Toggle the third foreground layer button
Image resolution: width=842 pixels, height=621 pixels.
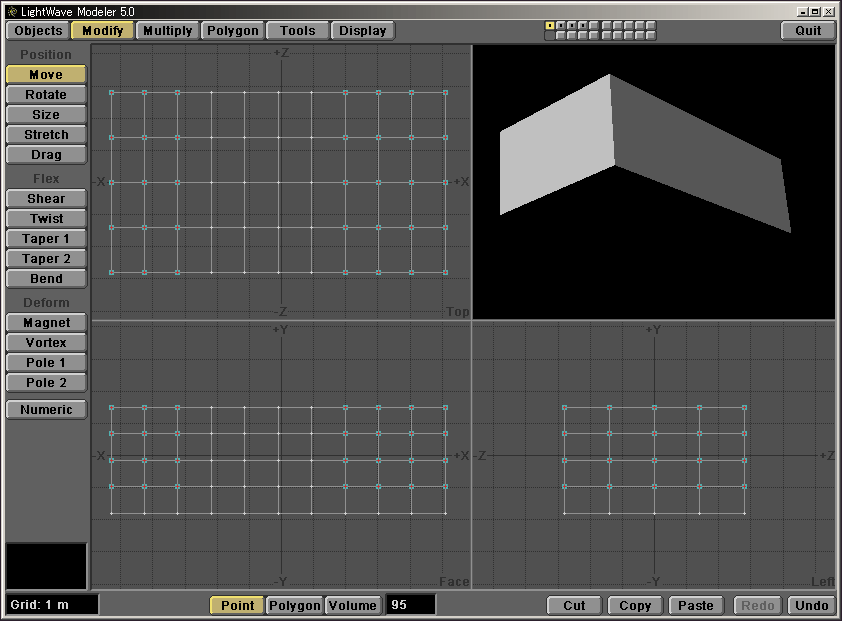(572, 26)
